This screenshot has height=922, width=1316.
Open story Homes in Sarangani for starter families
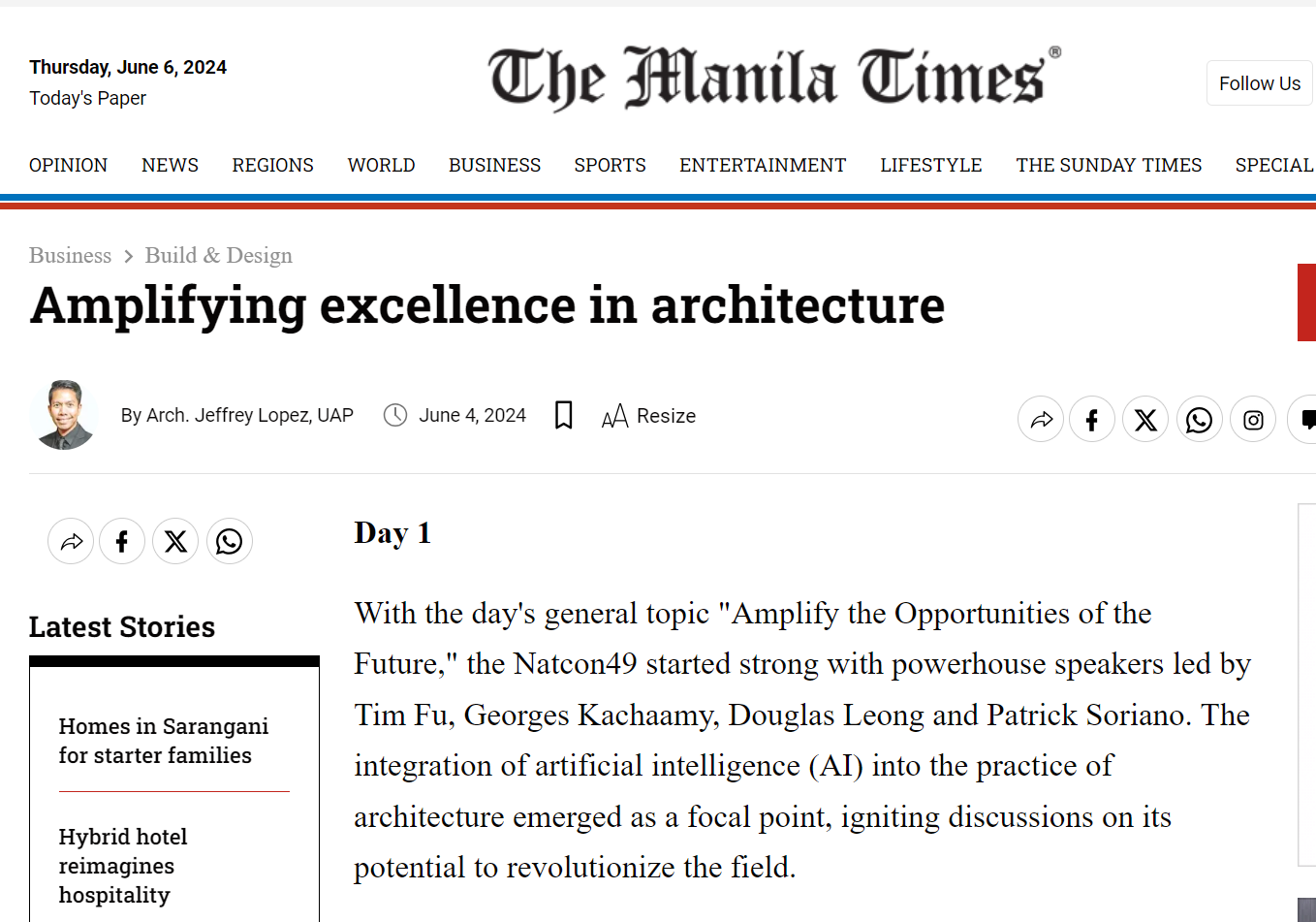(163, 741)
